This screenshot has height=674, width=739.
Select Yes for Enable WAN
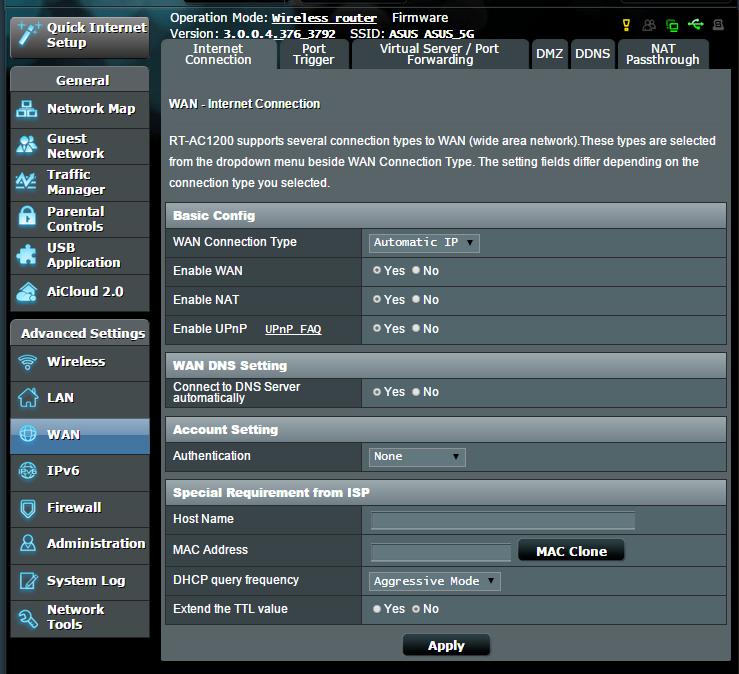click(377, 271)
